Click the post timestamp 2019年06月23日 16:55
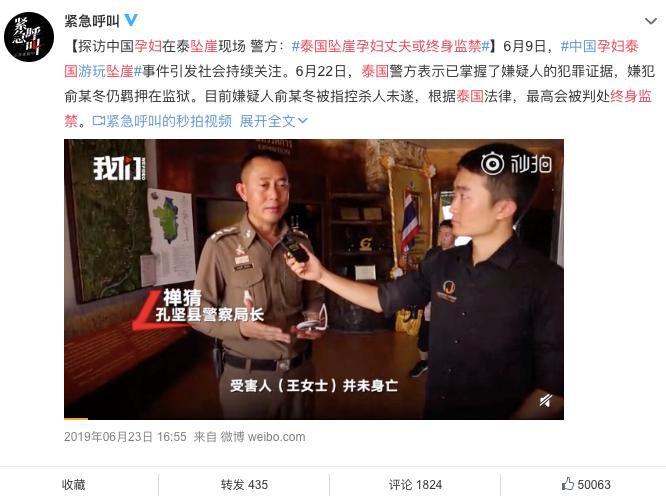Image resolution: width=666 pixels, height=503 pixels. tap(125, 437)
